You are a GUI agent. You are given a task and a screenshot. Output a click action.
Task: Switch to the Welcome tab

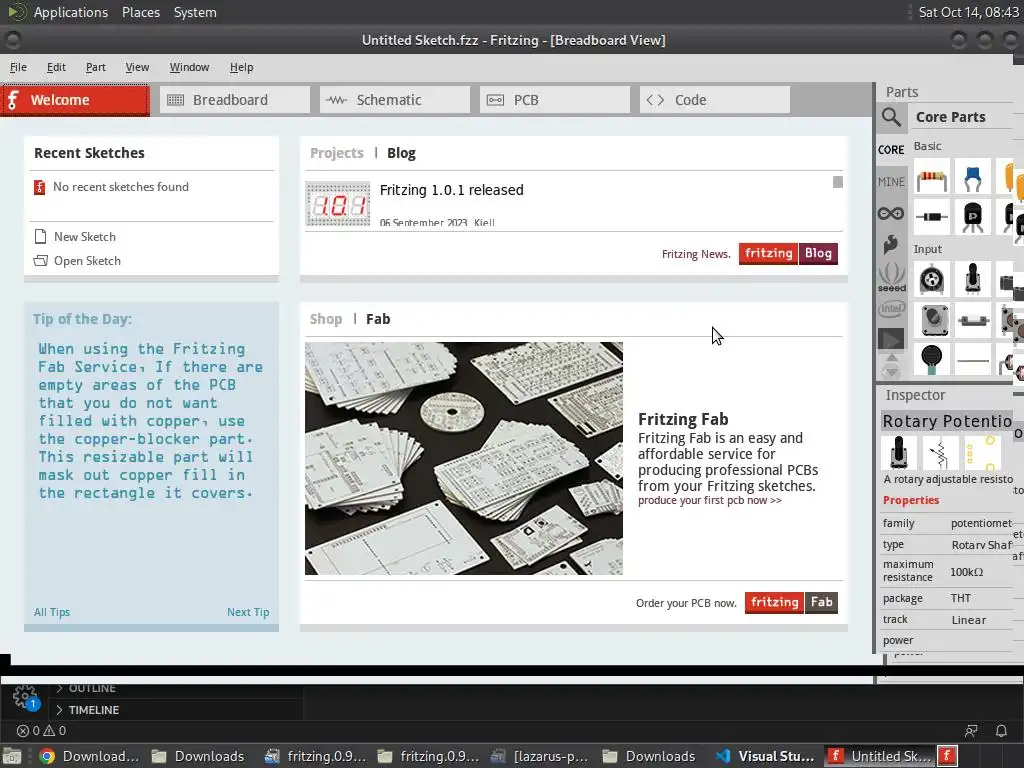click(x=75, y=100)
